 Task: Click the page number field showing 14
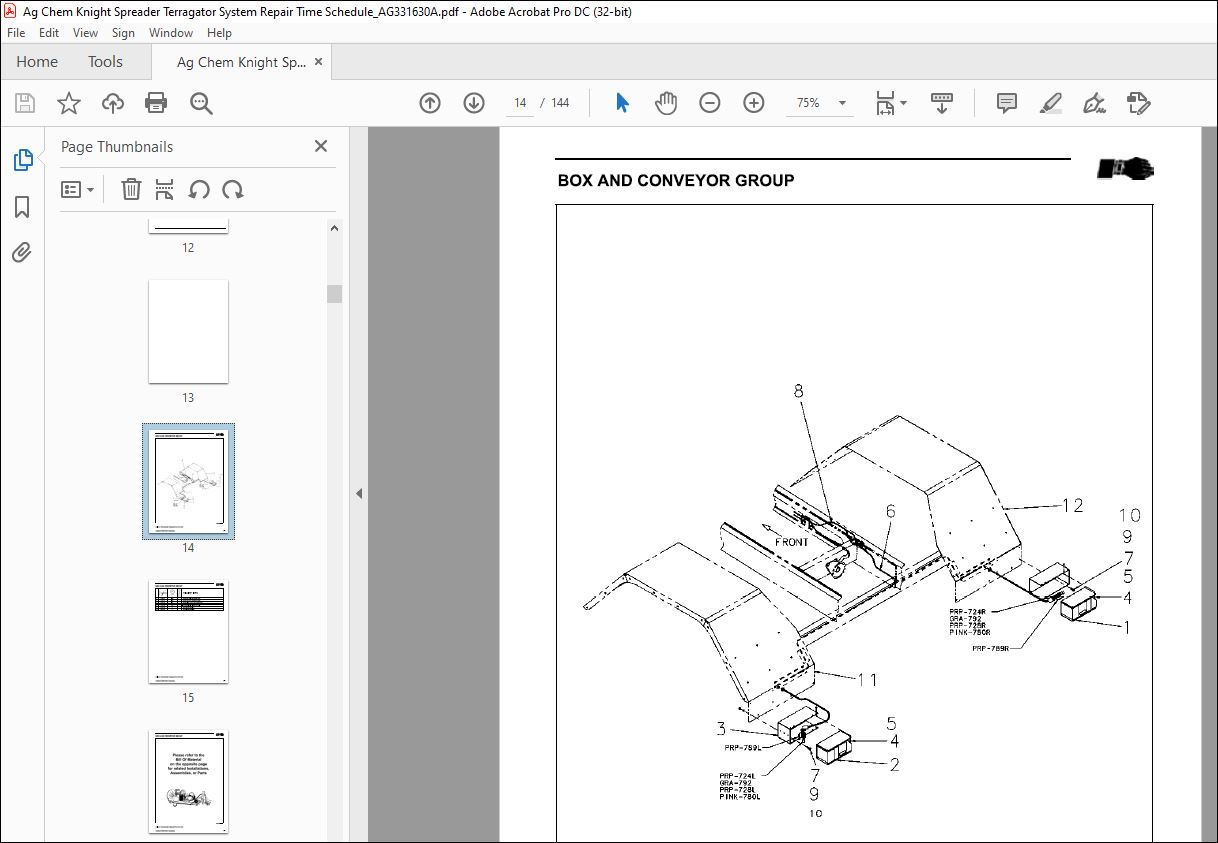[520, 103]
